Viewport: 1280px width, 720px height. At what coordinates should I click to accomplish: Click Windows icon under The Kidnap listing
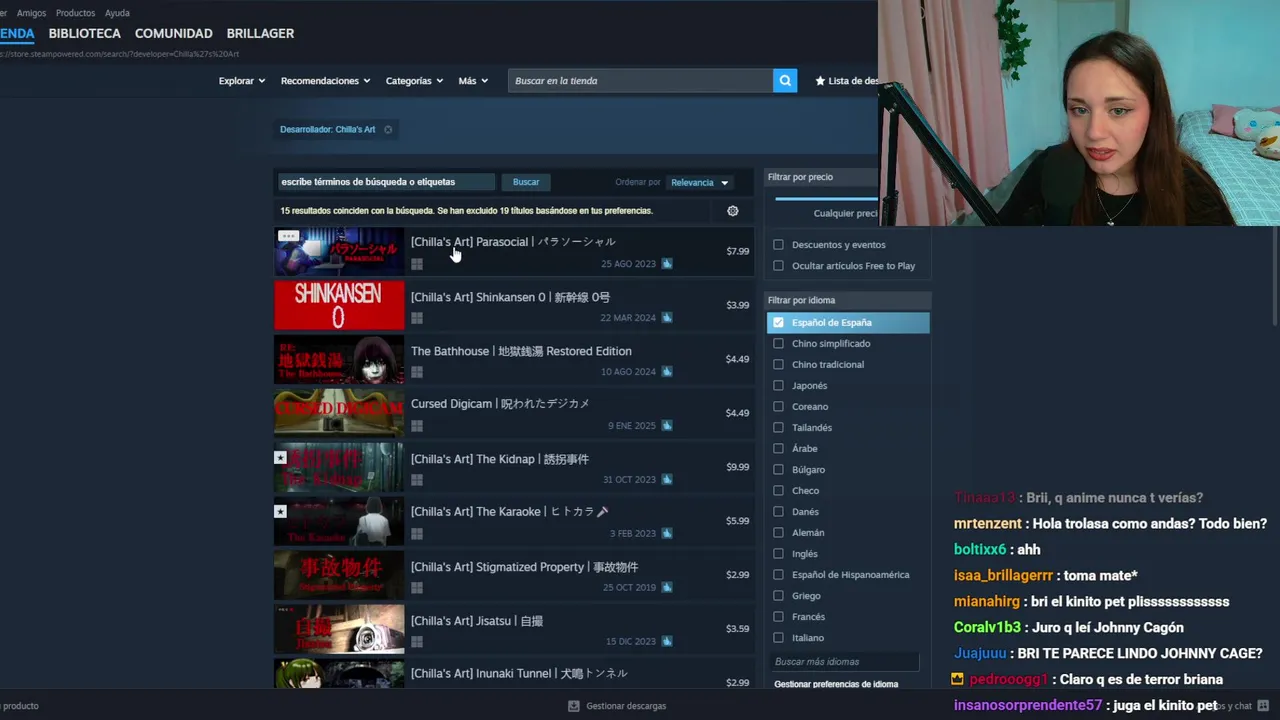pos(417,480)
